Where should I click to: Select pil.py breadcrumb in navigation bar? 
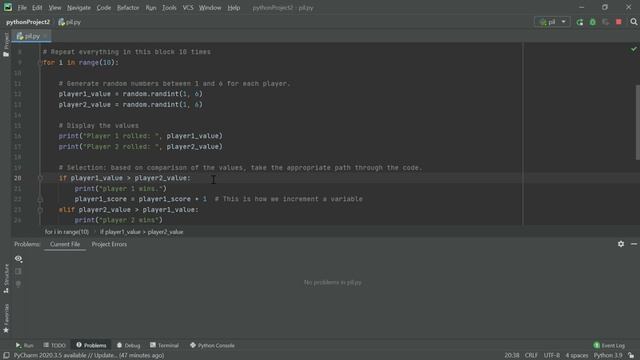pos(70,22)
